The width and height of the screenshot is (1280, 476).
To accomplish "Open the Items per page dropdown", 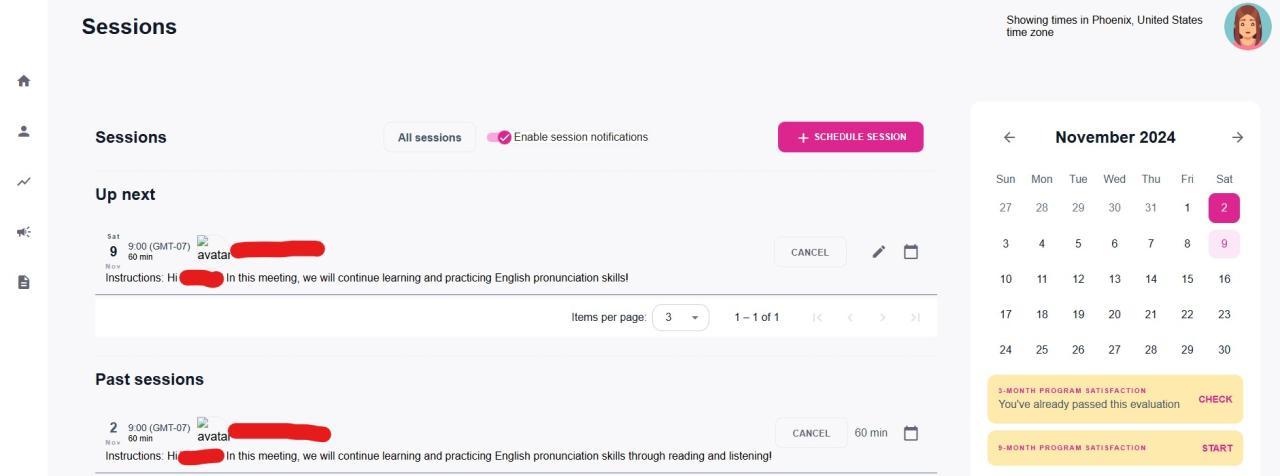I will pyautogui.click(x=680, y=318).
